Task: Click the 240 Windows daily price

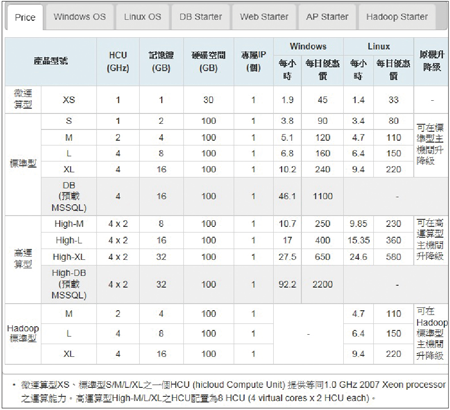Action: tap(323, 169)
